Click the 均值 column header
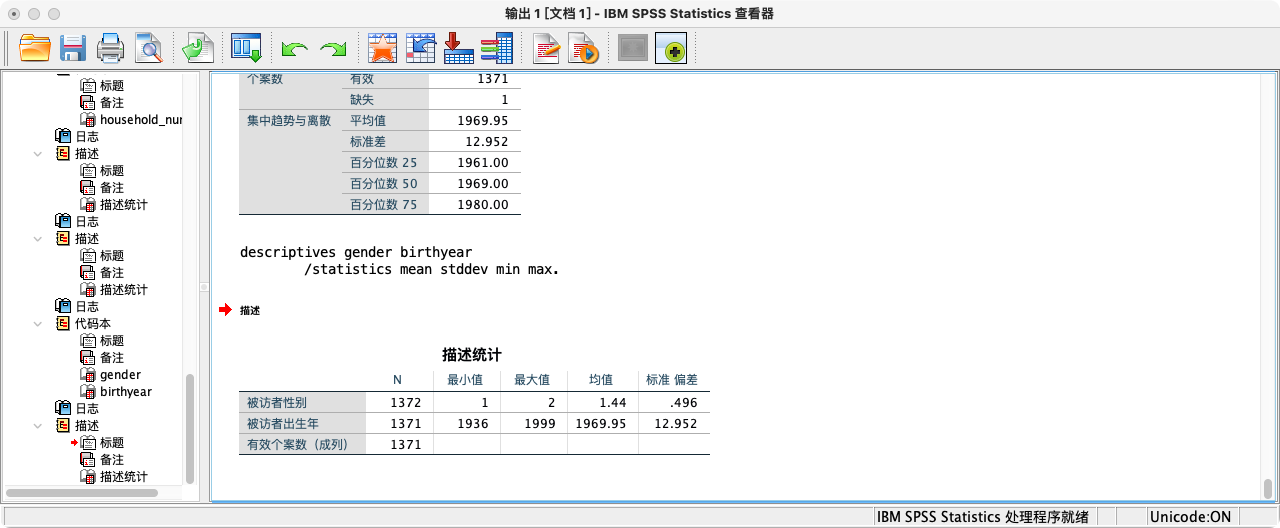The width and height of the screenshot is (1280, 528). (x=600, y=380)
